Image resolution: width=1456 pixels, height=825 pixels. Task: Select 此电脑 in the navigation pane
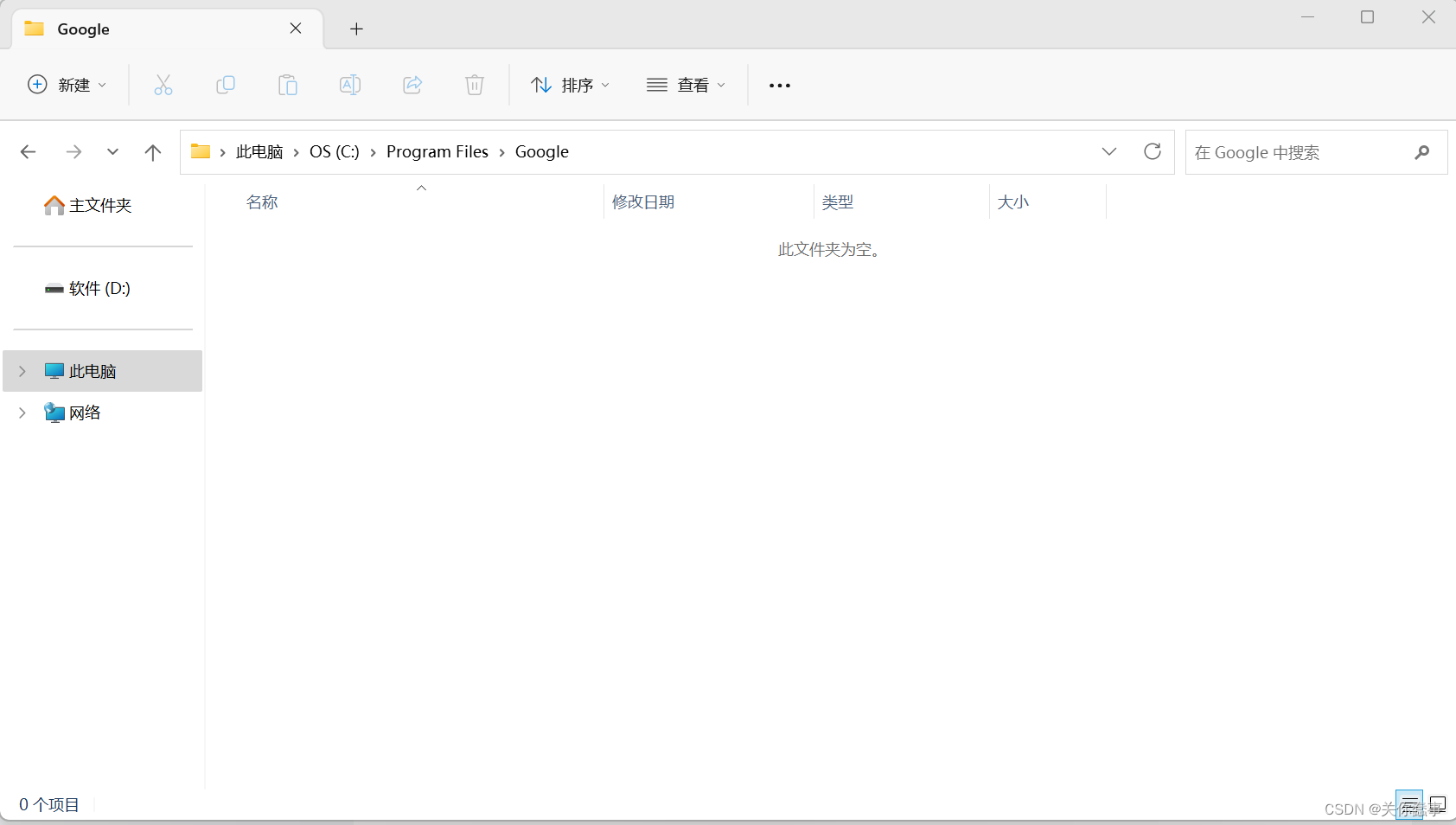pos(103,371)
